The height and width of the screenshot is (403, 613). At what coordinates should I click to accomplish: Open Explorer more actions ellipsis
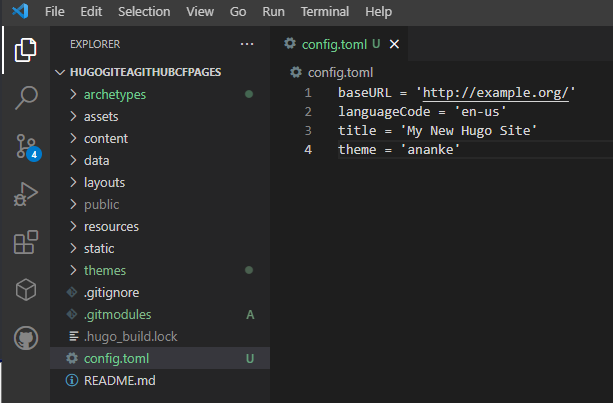(247, 44)
